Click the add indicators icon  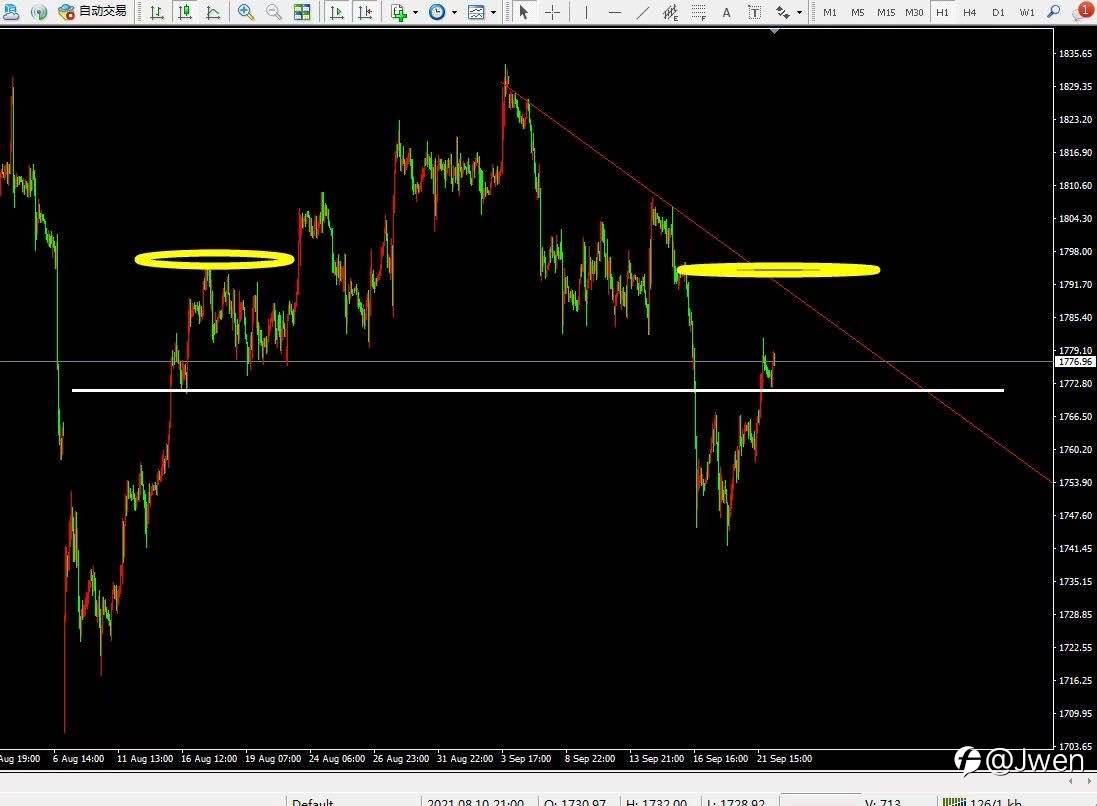[x=399, y=12]
